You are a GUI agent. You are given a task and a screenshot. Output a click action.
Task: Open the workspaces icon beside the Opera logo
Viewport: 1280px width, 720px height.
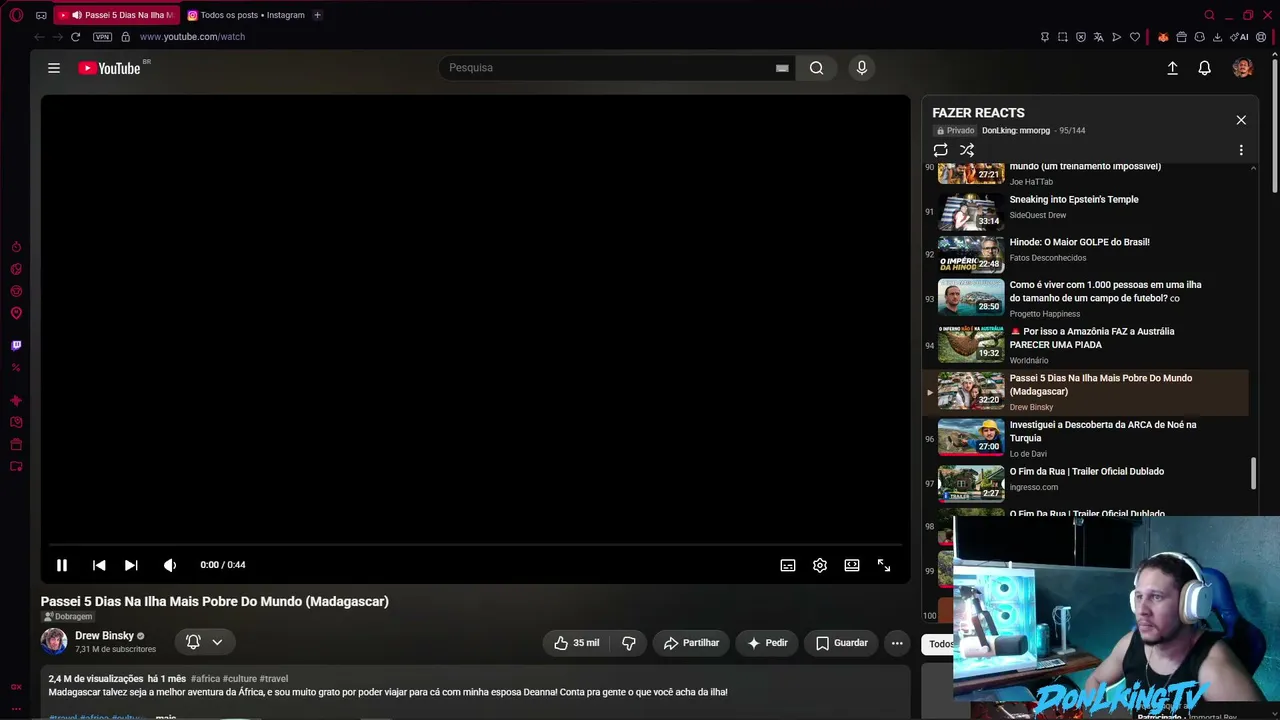tap(41, 15)
